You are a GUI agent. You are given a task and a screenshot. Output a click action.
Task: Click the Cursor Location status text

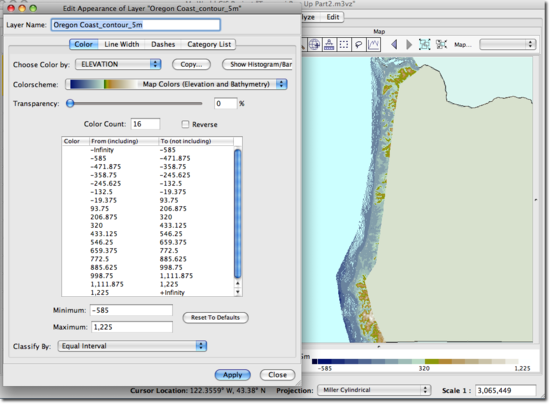click(198, 390)
